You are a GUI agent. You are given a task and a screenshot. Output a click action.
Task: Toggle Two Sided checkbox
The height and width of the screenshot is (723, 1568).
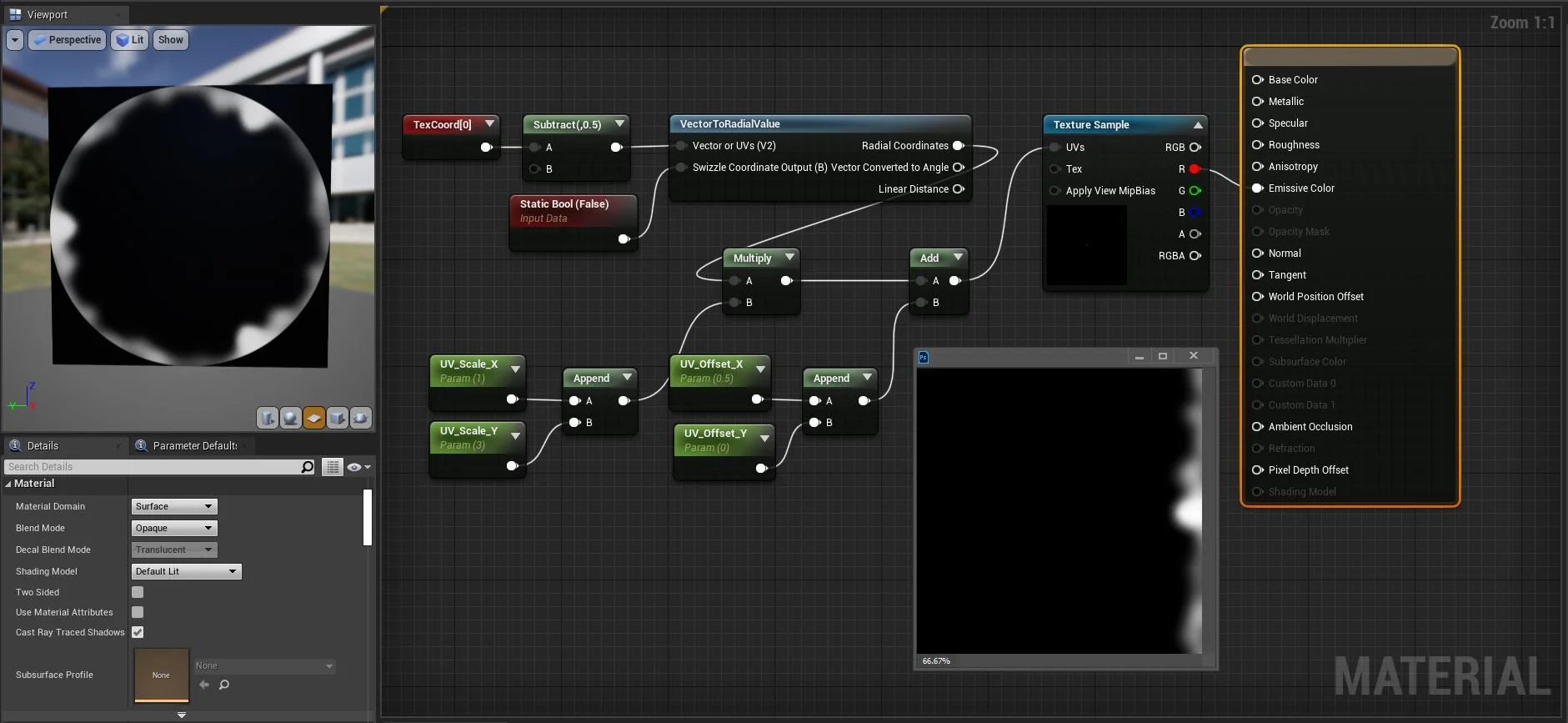[x=138, y=592]
